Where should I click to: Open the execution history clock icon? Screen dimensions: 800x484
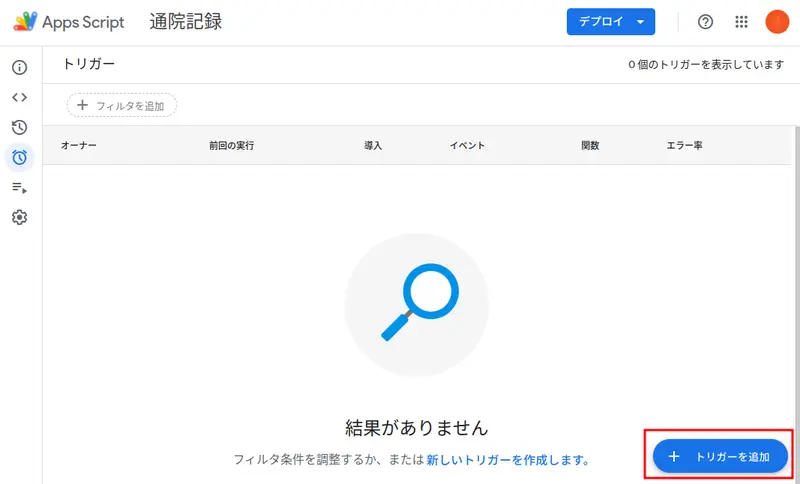pos(19,127)
